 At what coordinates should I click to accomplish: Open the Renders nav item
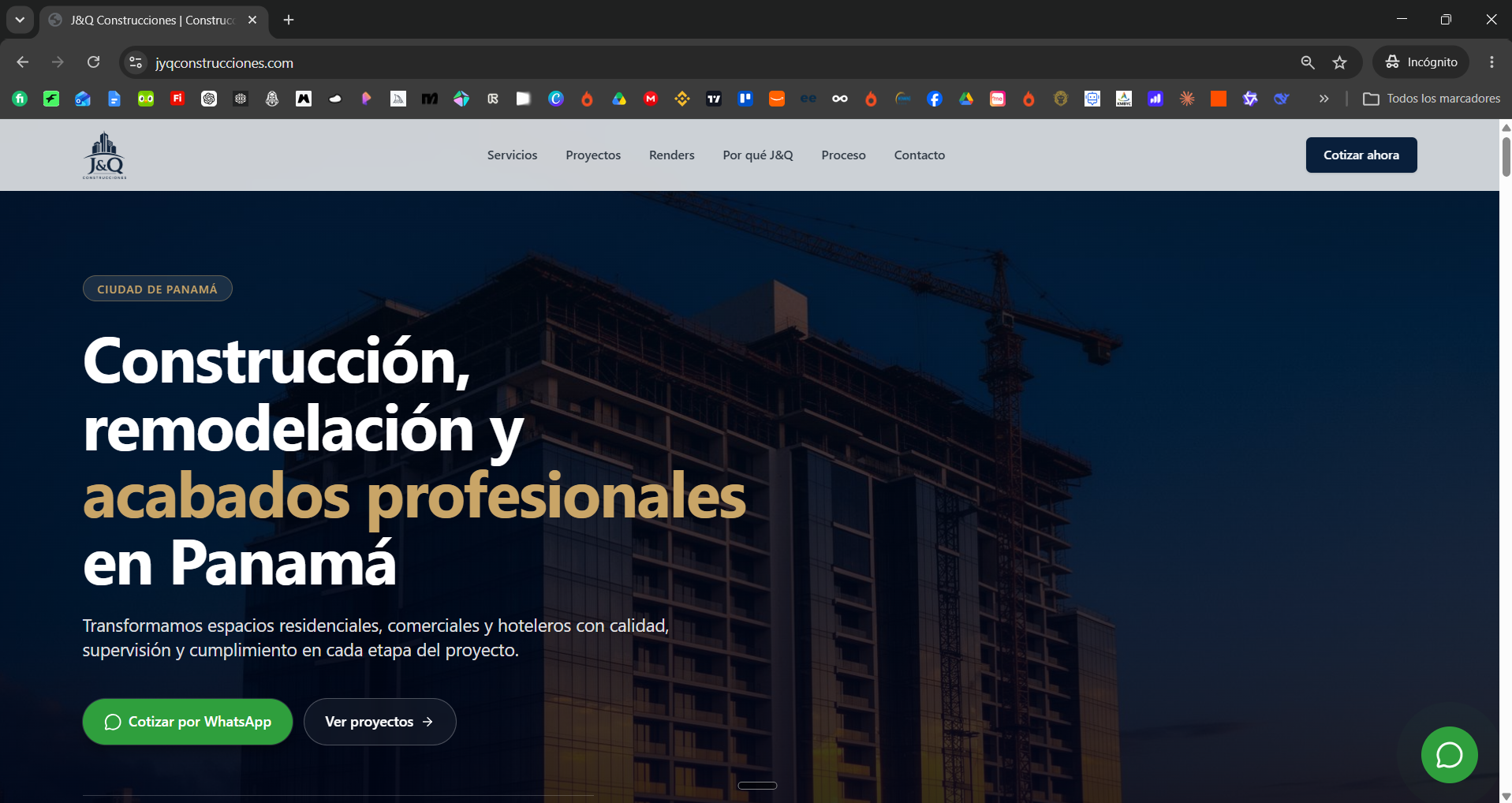coord(672,155)
